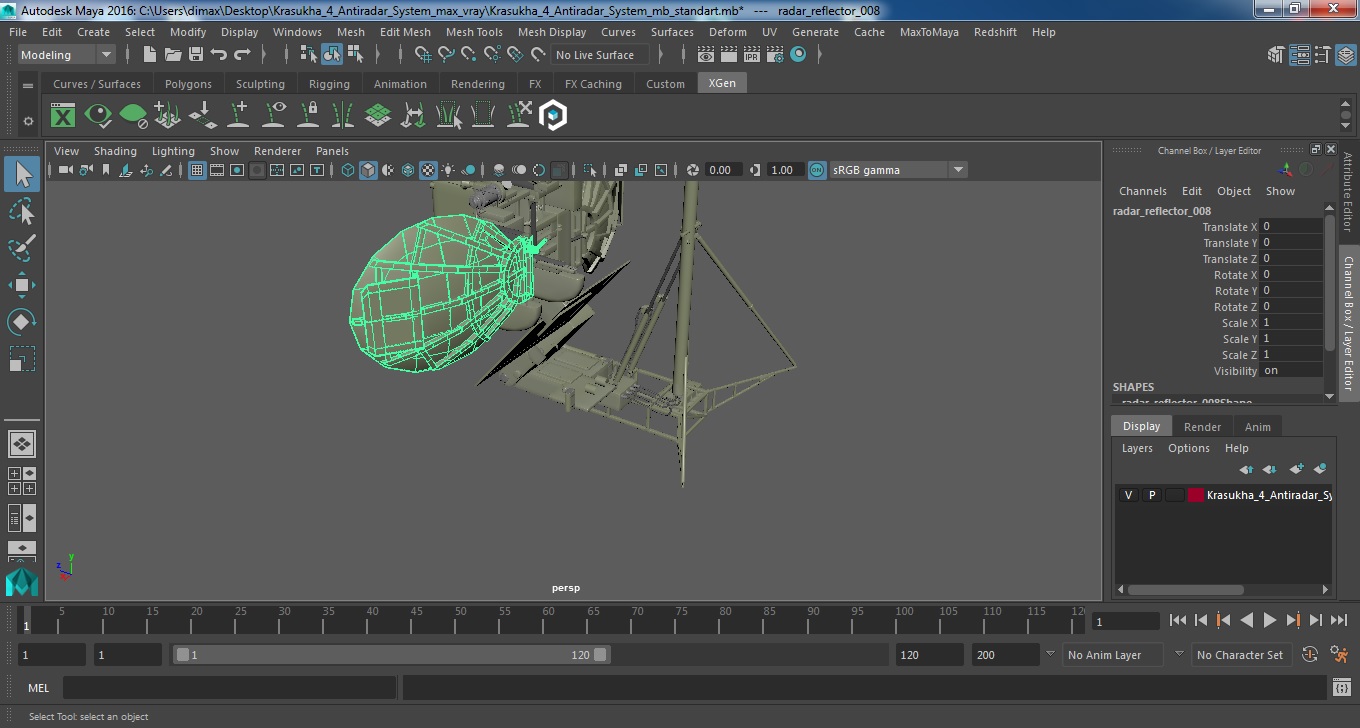1360x728 pixels.
Task: Open Render Settings icon
Action: click(x=775, y=55)
